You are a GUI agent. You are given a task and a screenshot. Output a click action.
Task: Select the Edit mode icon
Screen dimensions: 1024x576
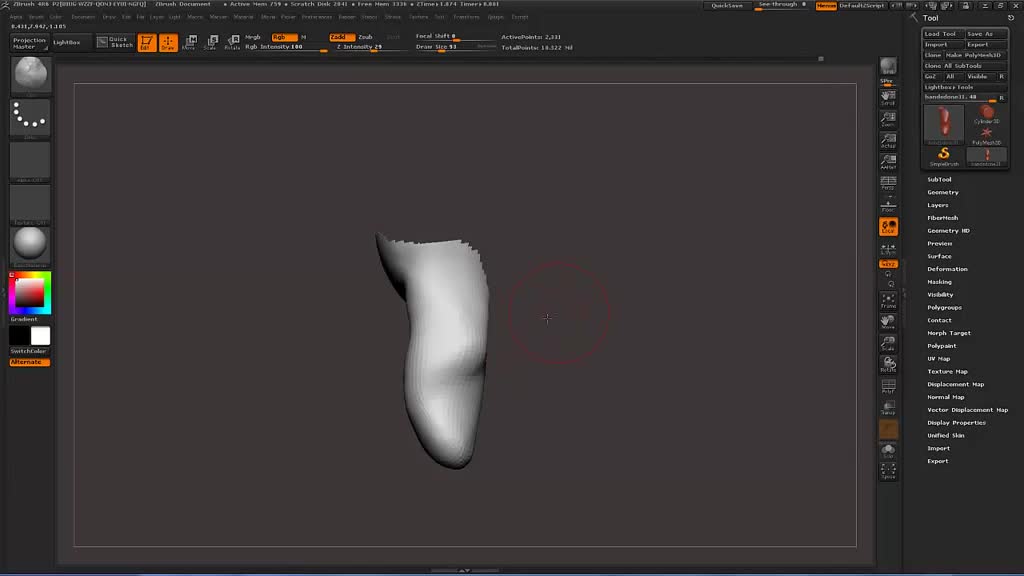[147, 43]
